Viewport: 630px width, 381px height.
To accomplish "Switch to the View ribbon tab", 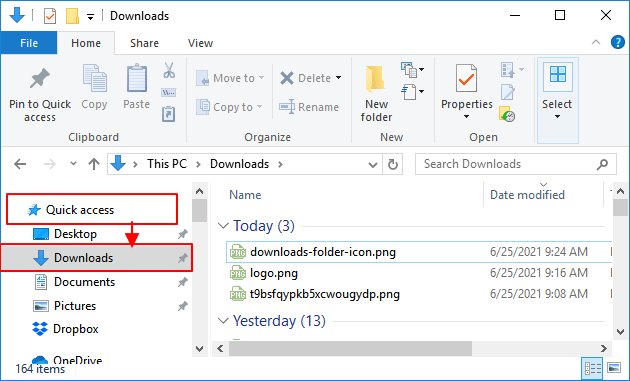I will (x=200, y=43).
